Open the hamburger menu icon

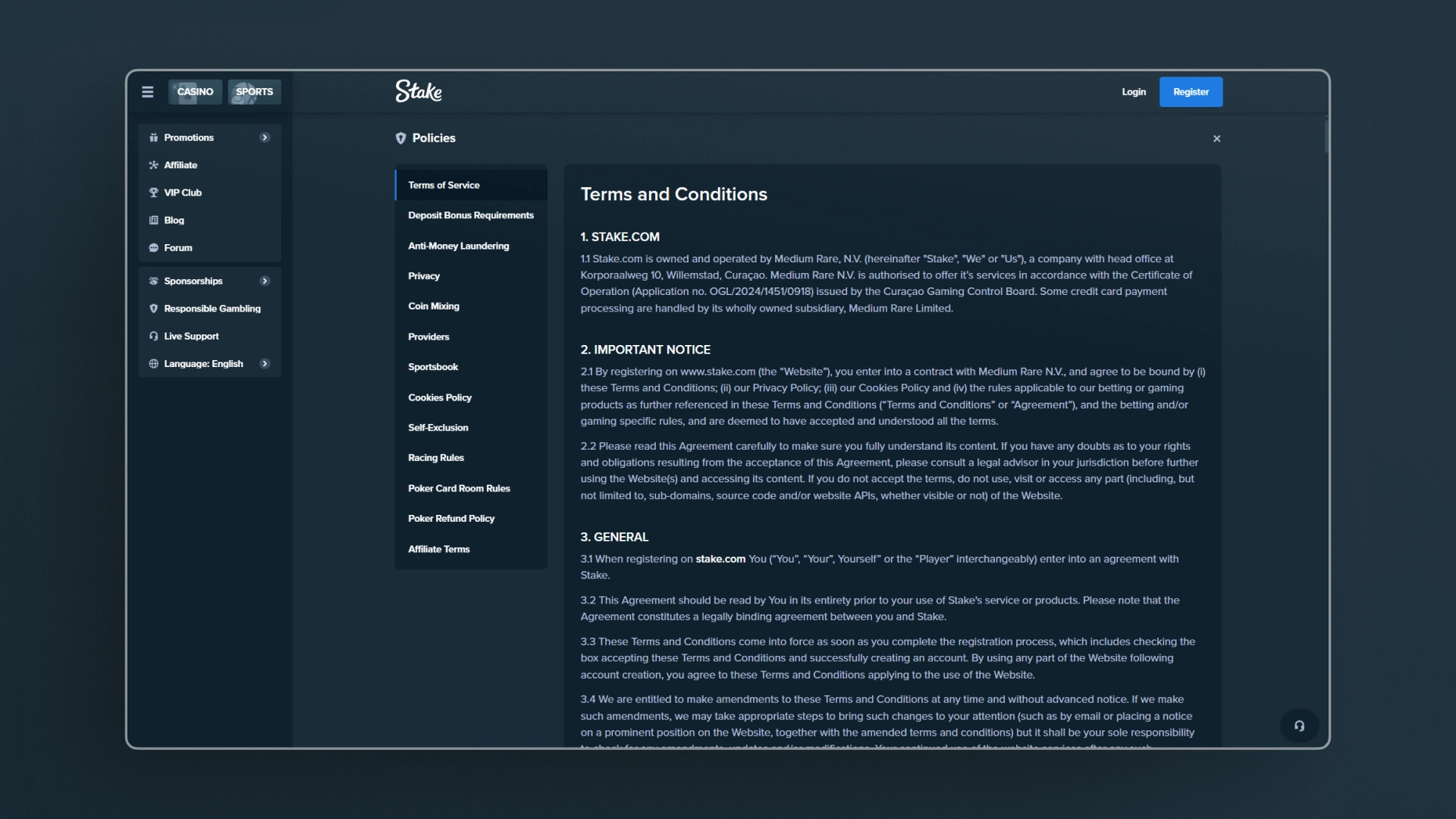[147, 92]
